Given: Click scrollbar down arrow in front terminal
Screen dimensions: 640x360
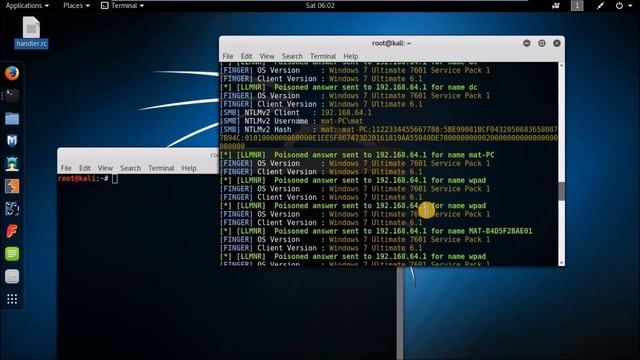Looking at the screenshot, I should click(x=562, y=263).
